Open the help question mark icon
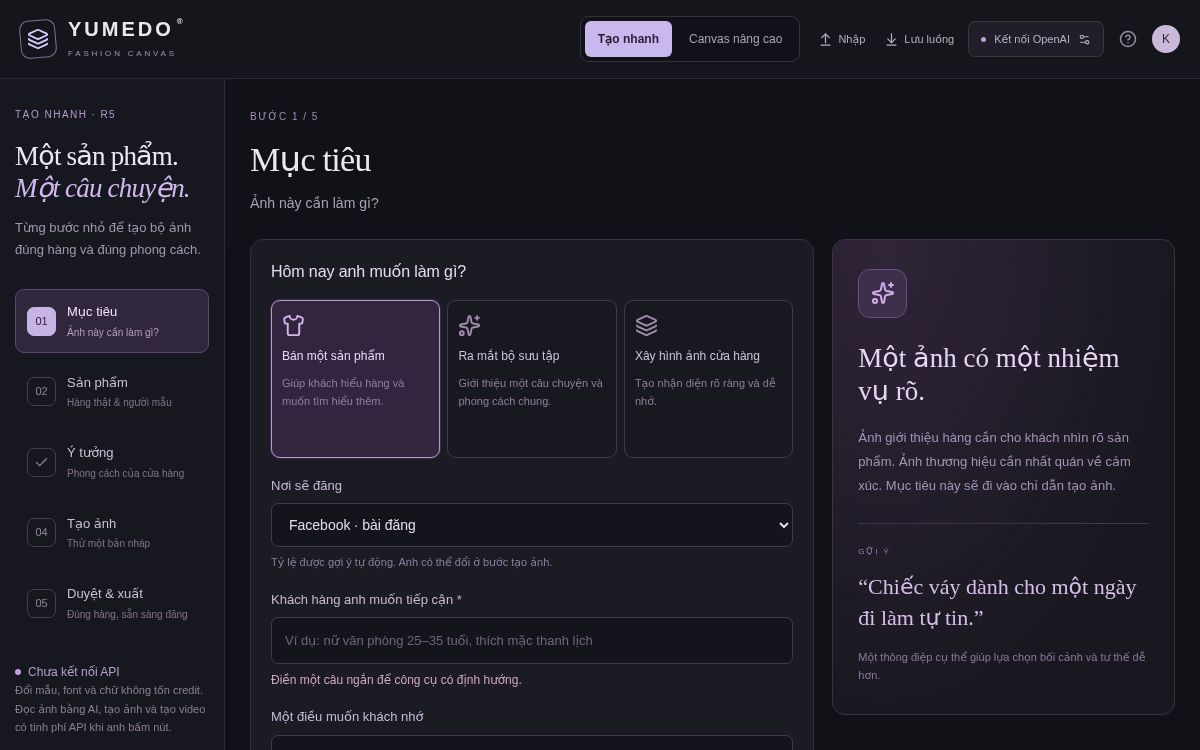The width and height of the screenshot is (1200, 750). [x=1128, y=39]
